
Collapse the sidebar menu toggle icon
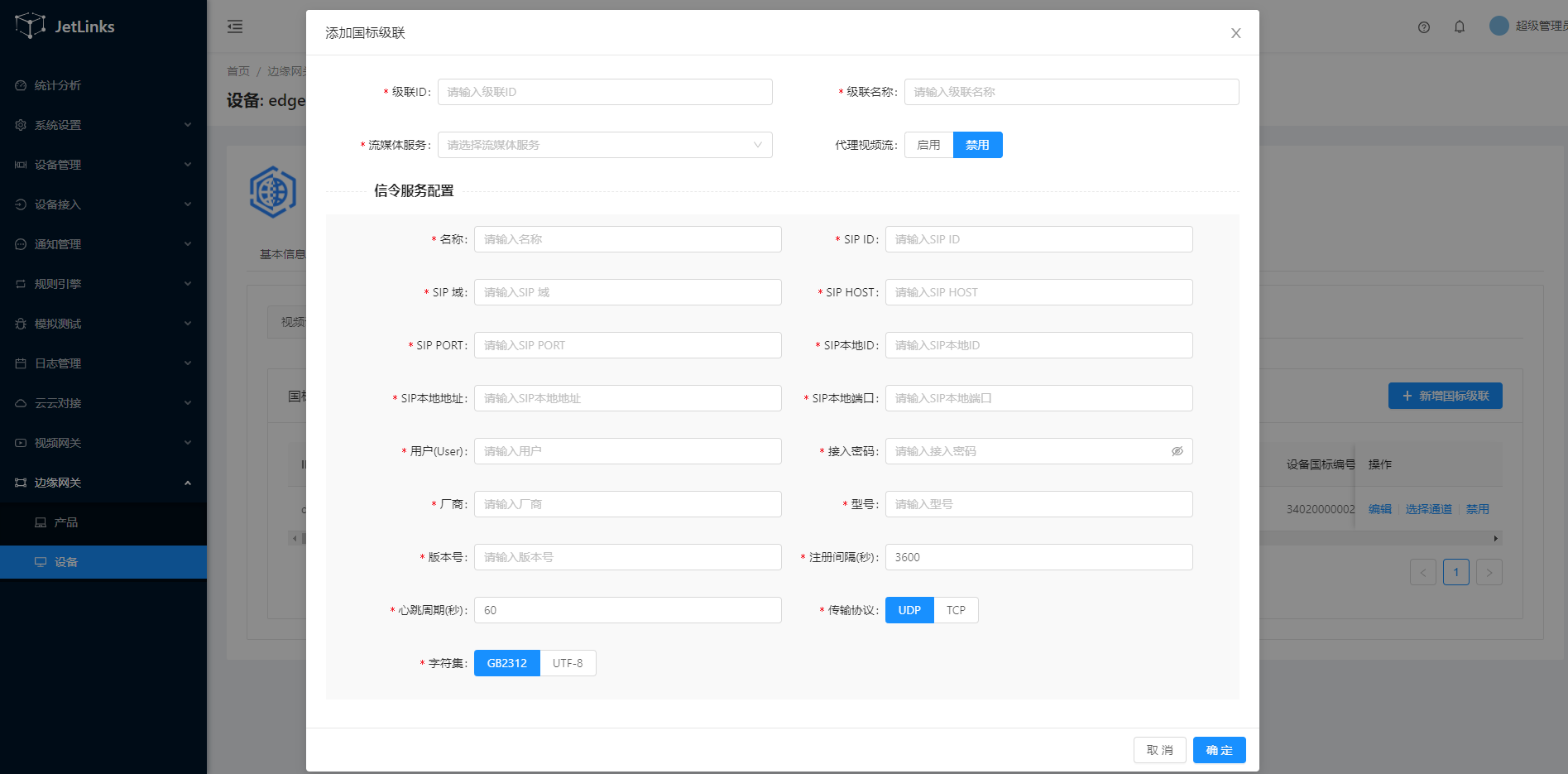click(x=235, y=26)
